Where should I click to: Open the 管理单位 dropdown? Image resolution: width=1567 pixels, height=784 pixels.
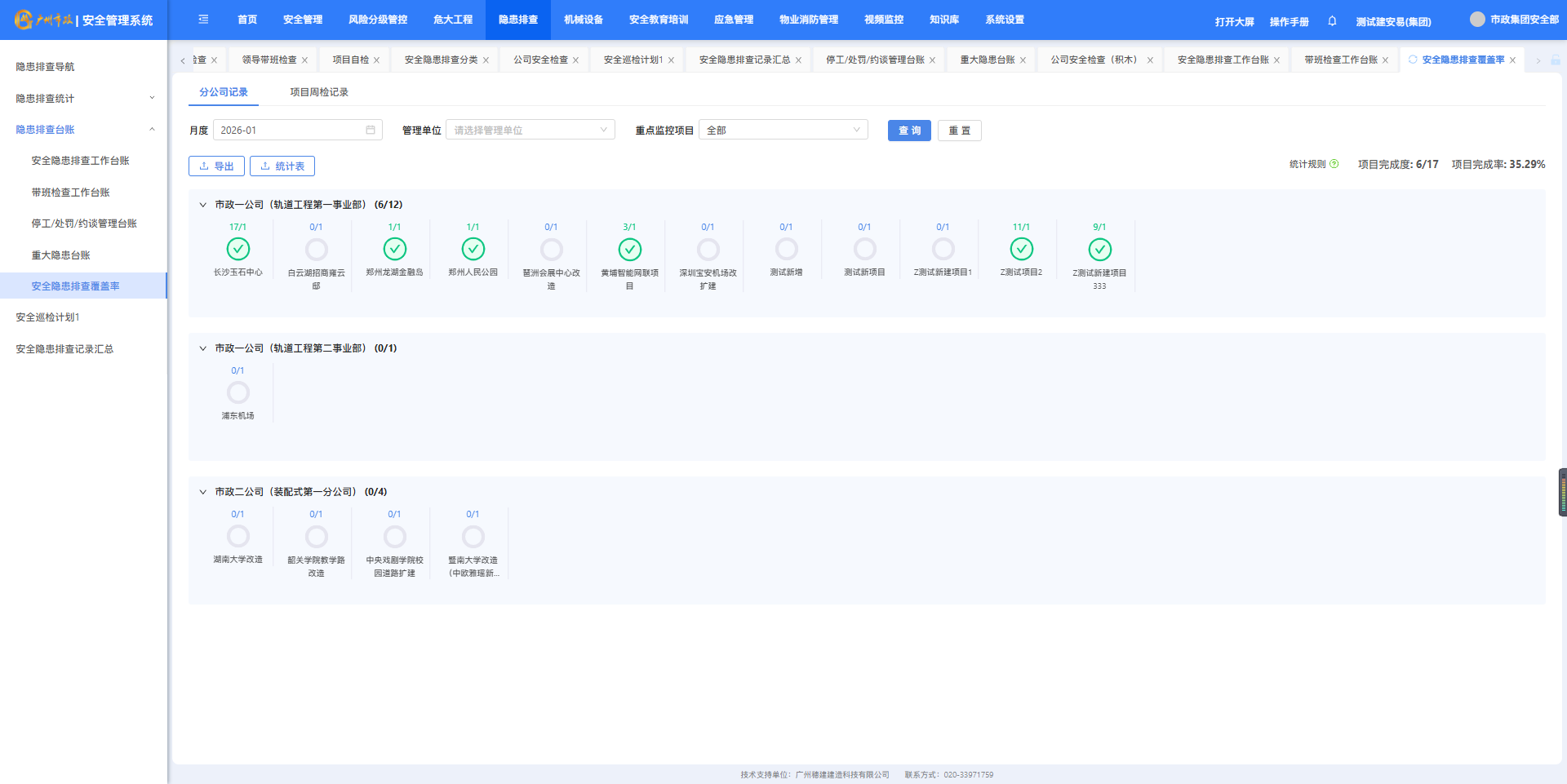[x=530, y=131]
